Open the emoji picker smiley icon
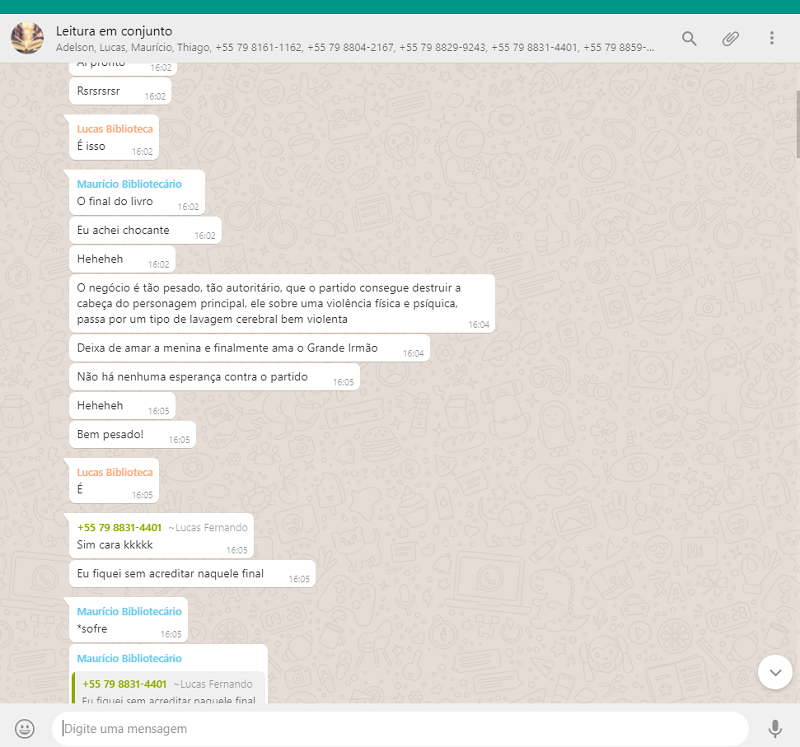The height and width of the screenshot is (747, 800). pyautogui.click(x=25, y=729)
